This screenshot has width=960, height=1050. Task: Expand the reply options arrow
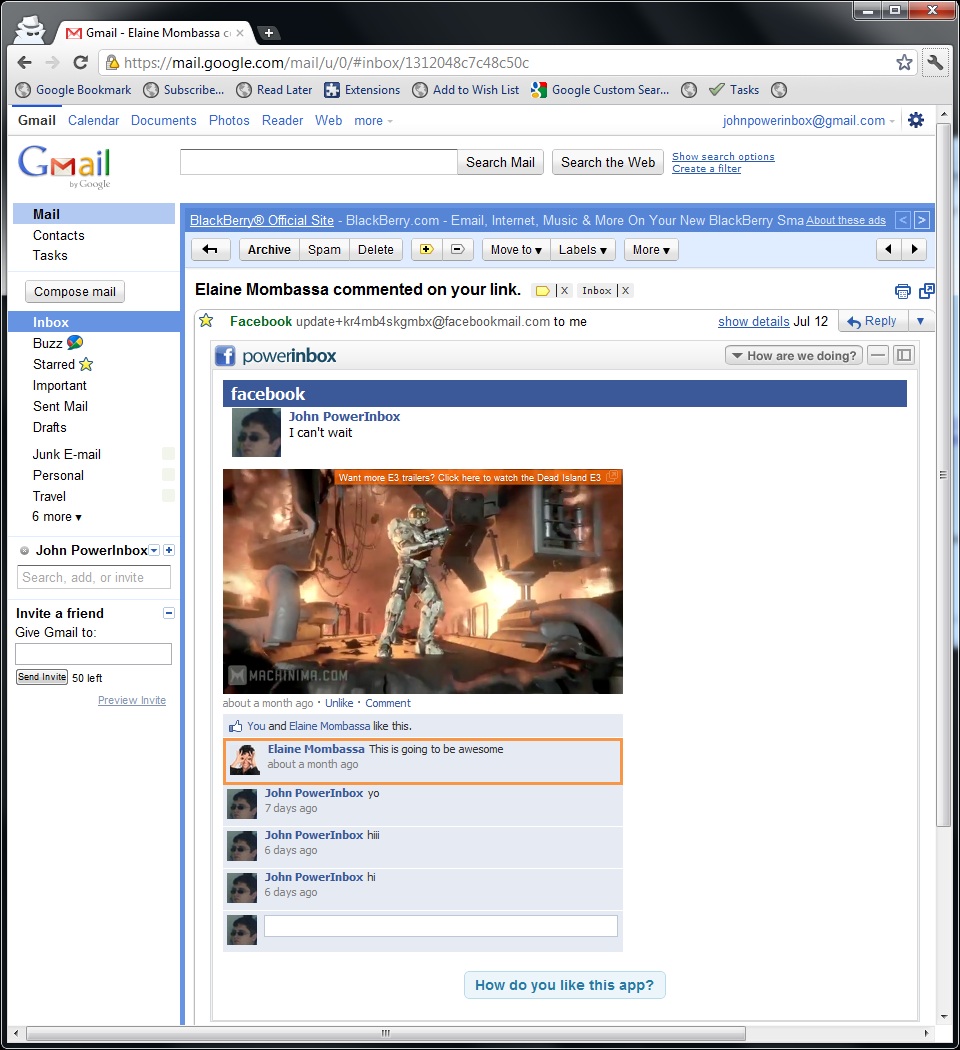(921, 321)
